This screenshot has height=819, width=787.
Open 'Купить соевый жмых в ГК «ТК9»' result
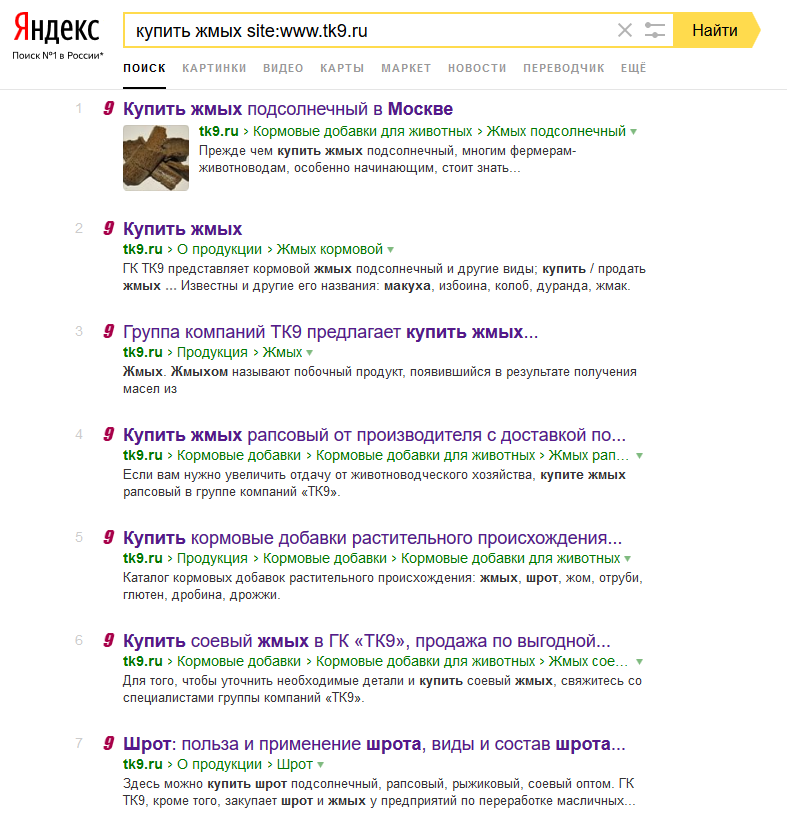[367, 640]
